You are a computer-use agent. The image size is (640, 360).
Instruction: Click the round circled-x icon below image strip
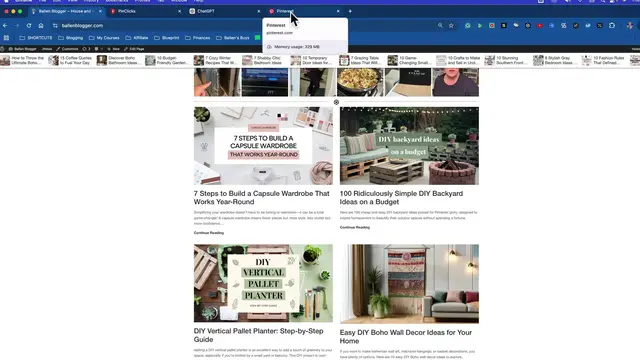click(336, 102)
